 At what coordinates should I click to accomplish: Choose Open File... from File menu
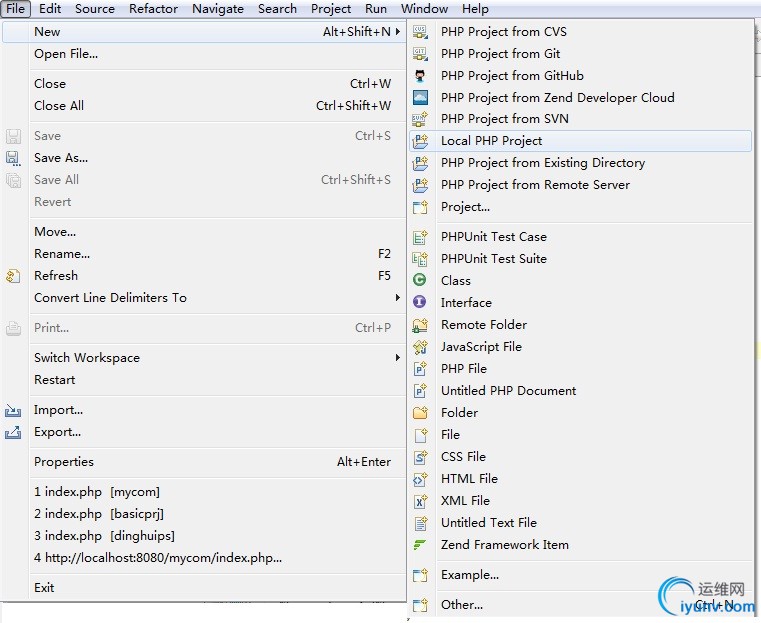point(204,54)
